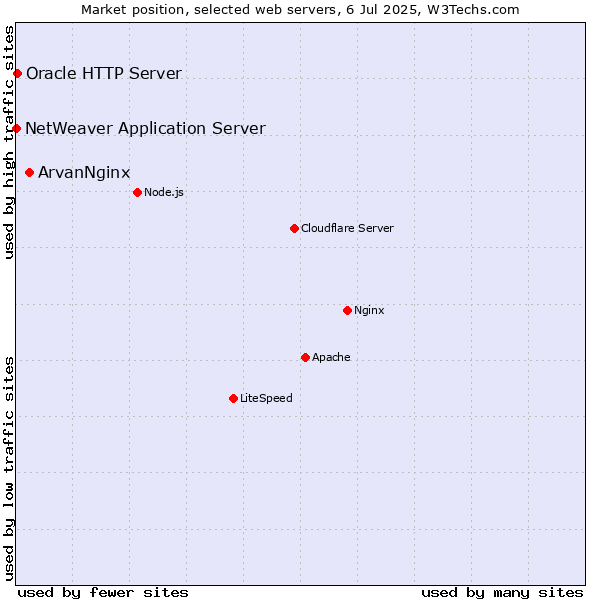Screen dimensions: 600x600
Task: Click the 'used by fewer sites' axis label
Action: (x=103, y=593)
